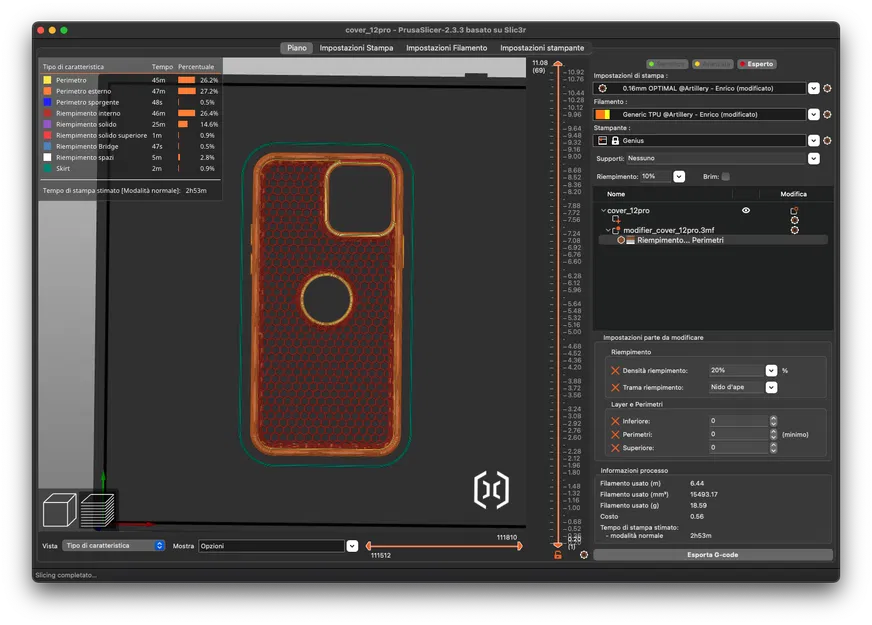The height and width of the screenshot is (625, 872).
Task: Select the Riempimento... Perimetri tree row
Action: [713, 240]
